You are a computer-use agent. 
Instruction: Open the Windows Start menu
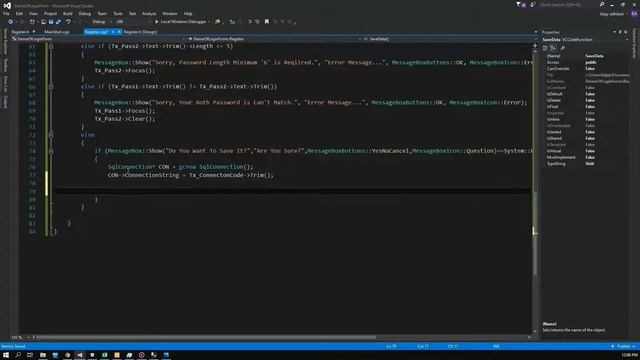pyautogui.click(x=6, y=355)
